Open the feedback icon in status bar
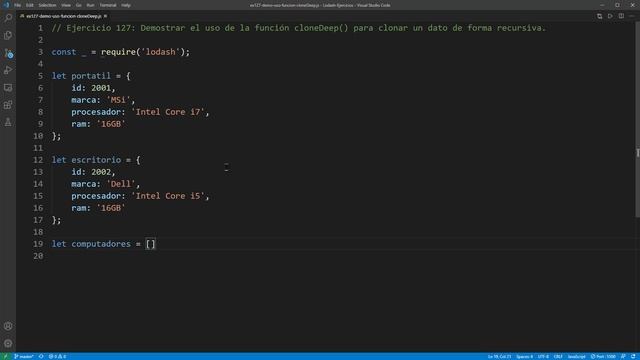Screen dimensions: 640x360 pos(623,356)
